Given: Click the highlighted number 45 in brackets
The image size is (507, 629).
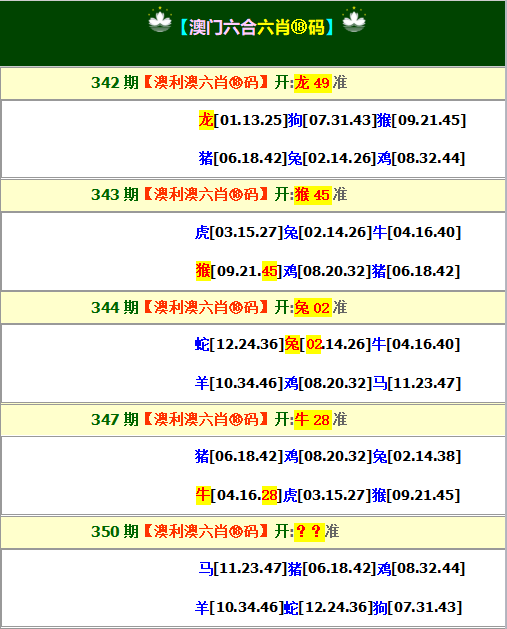Looking at the screenshot, I should tap(270, 271).
